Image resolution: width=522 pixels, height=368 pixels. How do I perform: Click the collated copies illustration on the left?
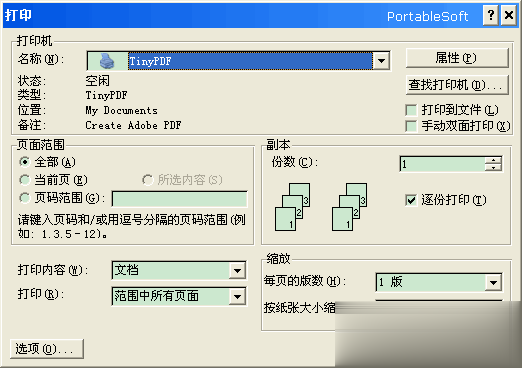tap(293, 207)
